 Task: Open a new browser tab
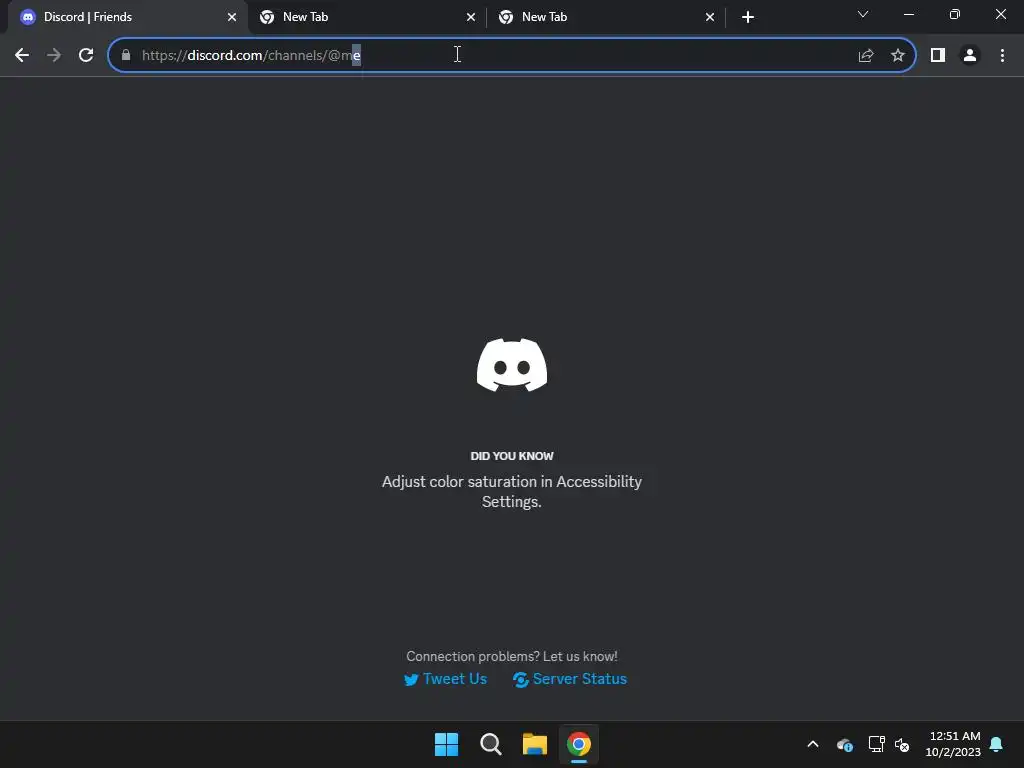pos(748,18)
